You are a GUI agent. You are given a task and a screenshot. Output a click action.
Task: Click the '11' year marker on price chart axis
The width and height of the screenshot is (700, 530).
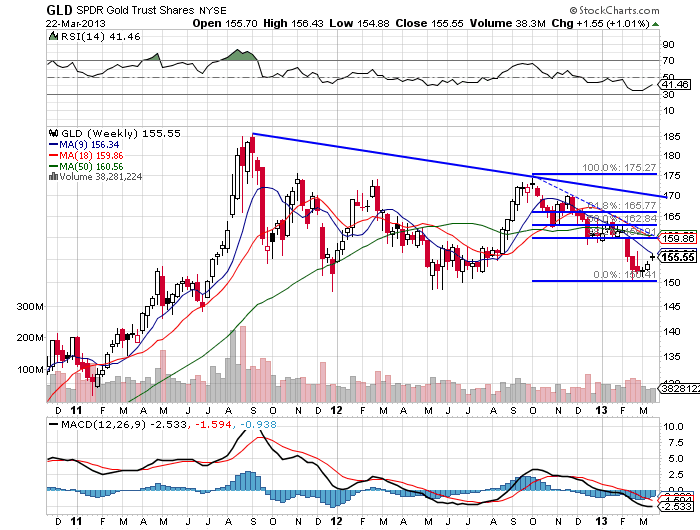[76, 410]
